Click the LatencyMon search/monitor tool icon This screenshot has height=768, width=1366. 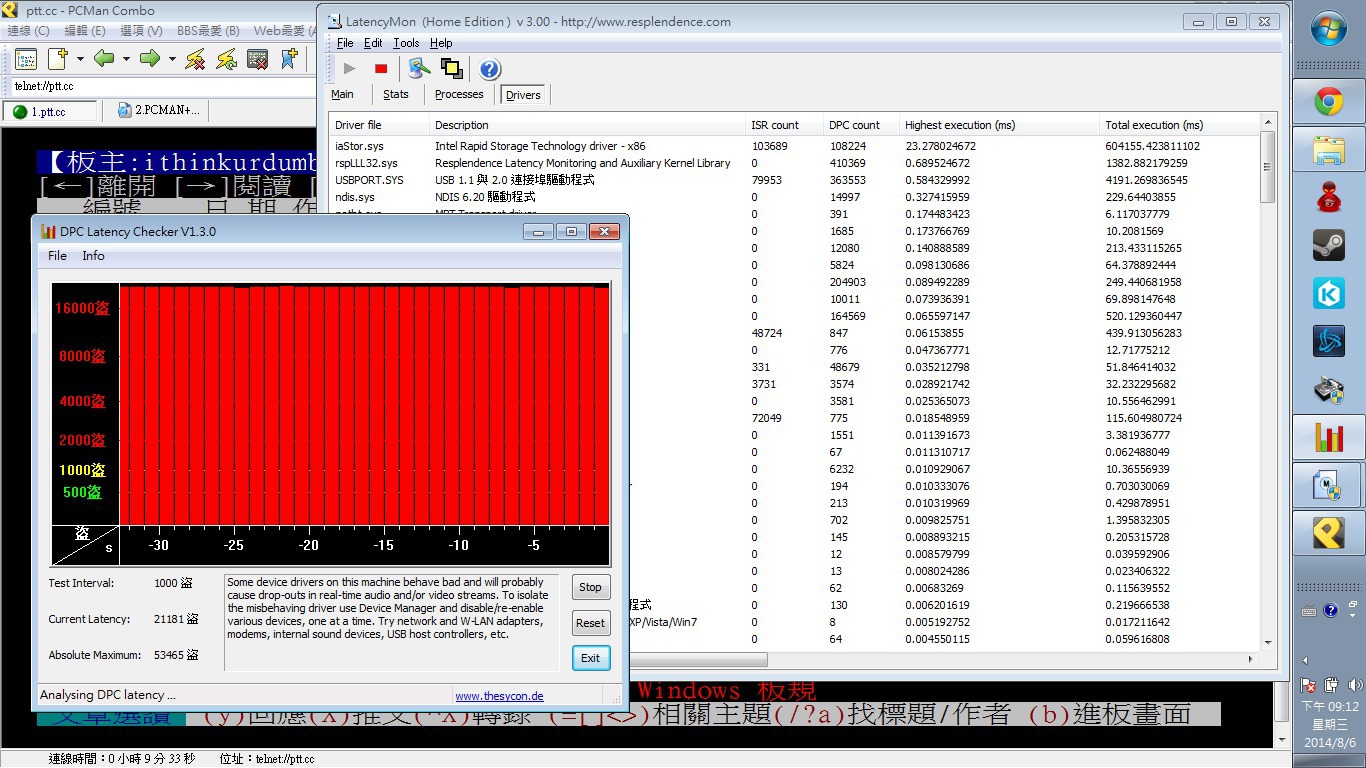coord(419,68)
